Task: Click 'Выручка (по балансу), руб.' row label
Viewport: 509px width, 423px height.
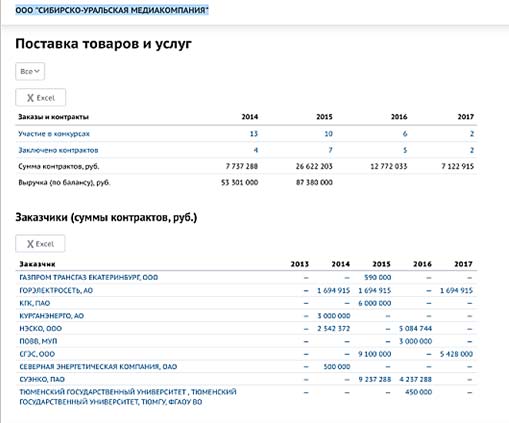Action: (x=64, y=182)
